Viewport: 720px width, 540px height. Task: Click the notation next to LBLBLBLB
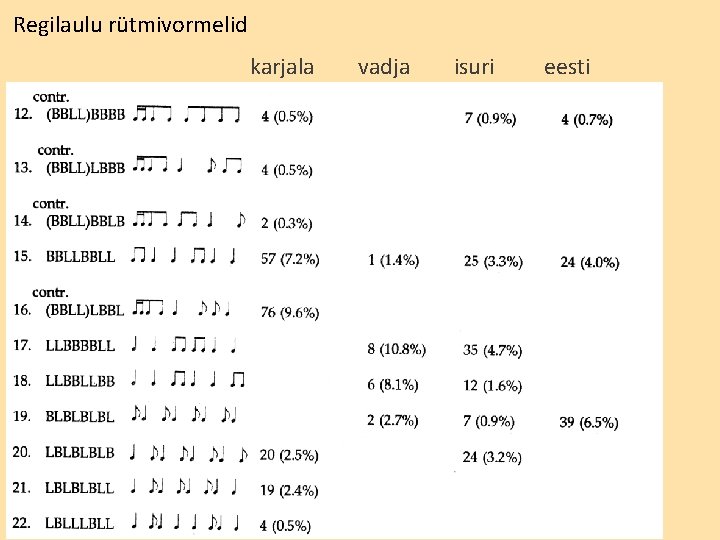coord(187,453)
